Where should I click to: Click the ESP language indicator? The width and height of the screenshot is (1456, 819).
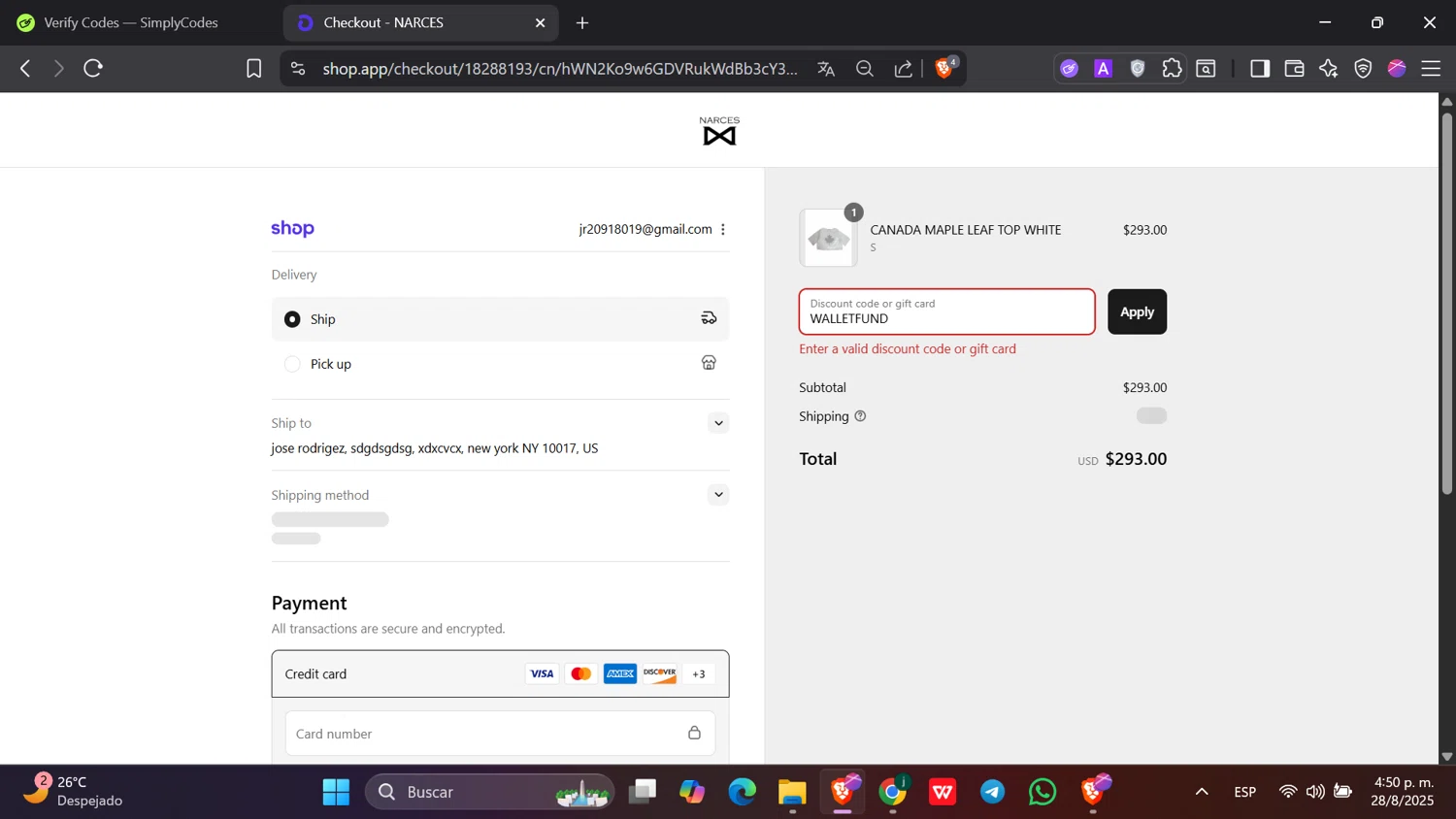tap(1245, 793)
